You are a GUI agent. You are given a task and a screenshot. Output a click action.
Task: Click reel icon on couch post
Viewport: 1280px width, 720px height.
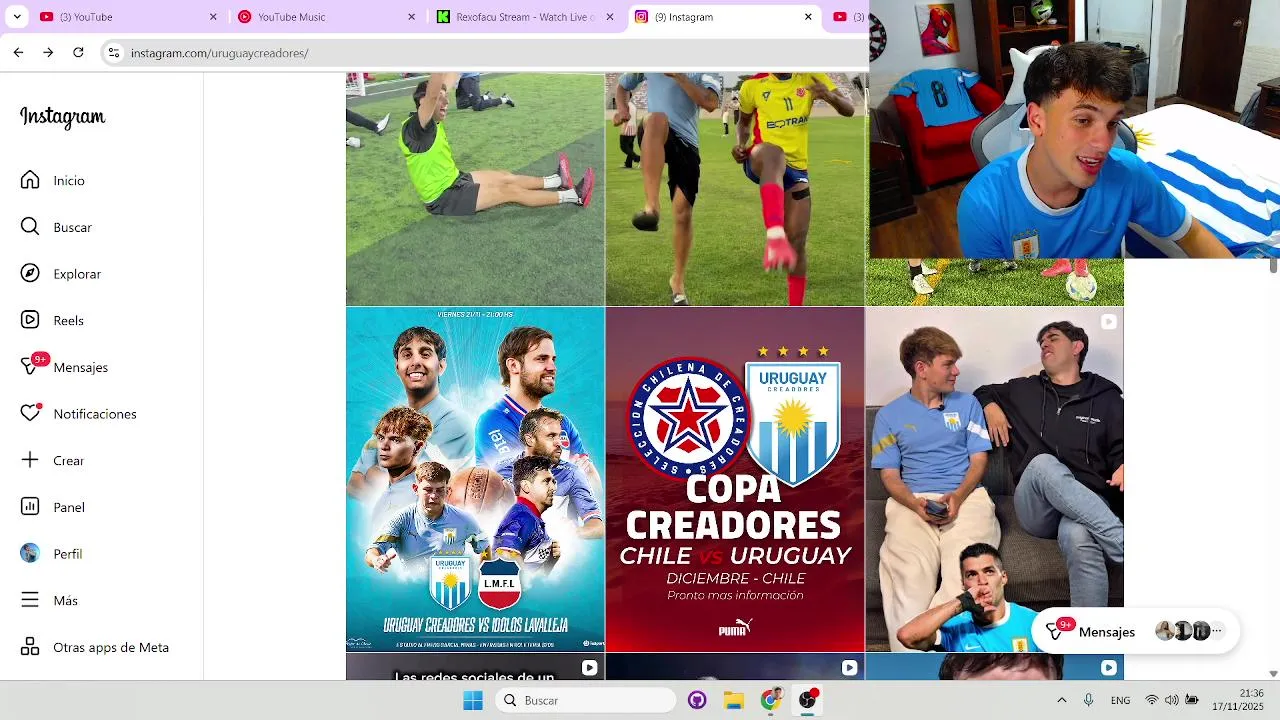[x=1108, y=322]
